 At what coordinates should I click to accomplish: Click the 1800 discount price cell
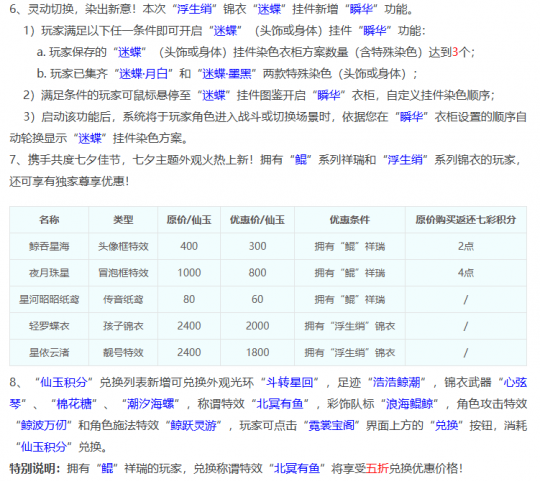point(257,353)
